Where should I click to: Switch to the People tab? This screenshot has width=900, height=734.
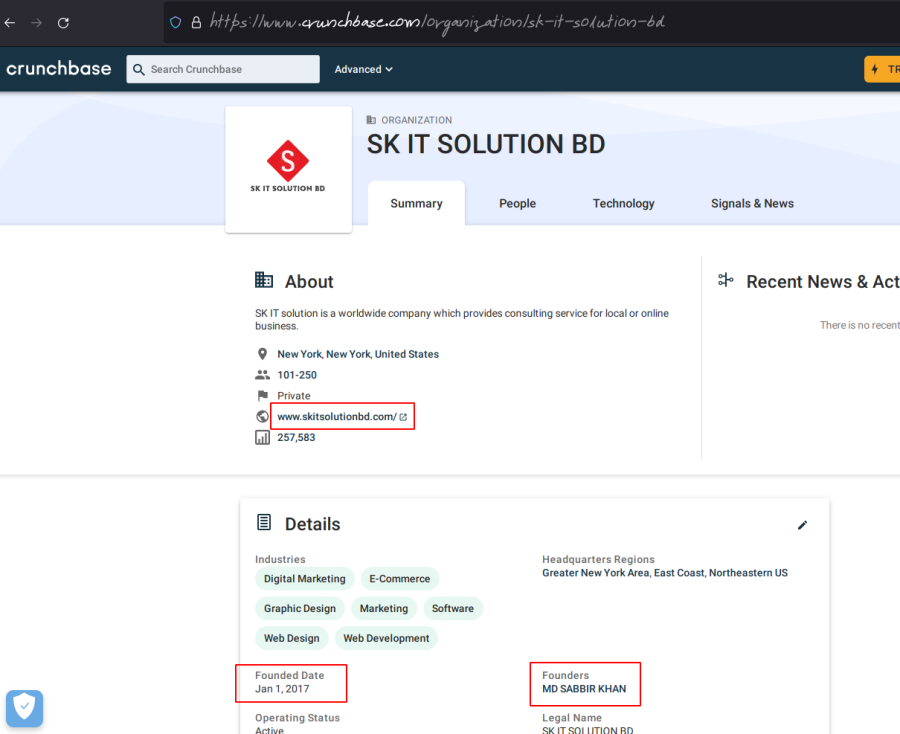517,203
